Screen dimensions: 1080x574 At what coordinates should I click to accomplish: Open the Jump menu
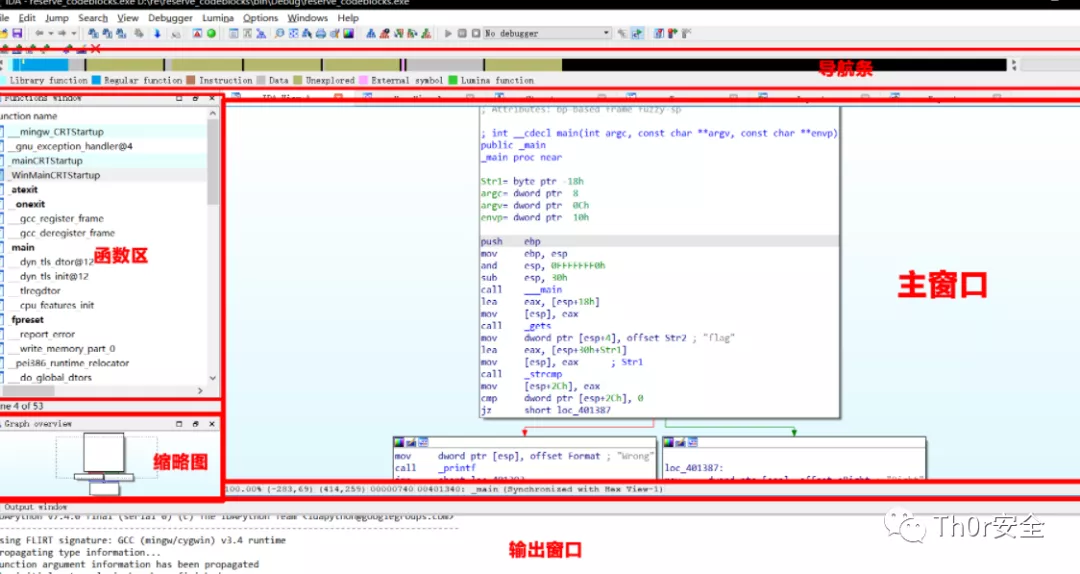tap(56, 18)
